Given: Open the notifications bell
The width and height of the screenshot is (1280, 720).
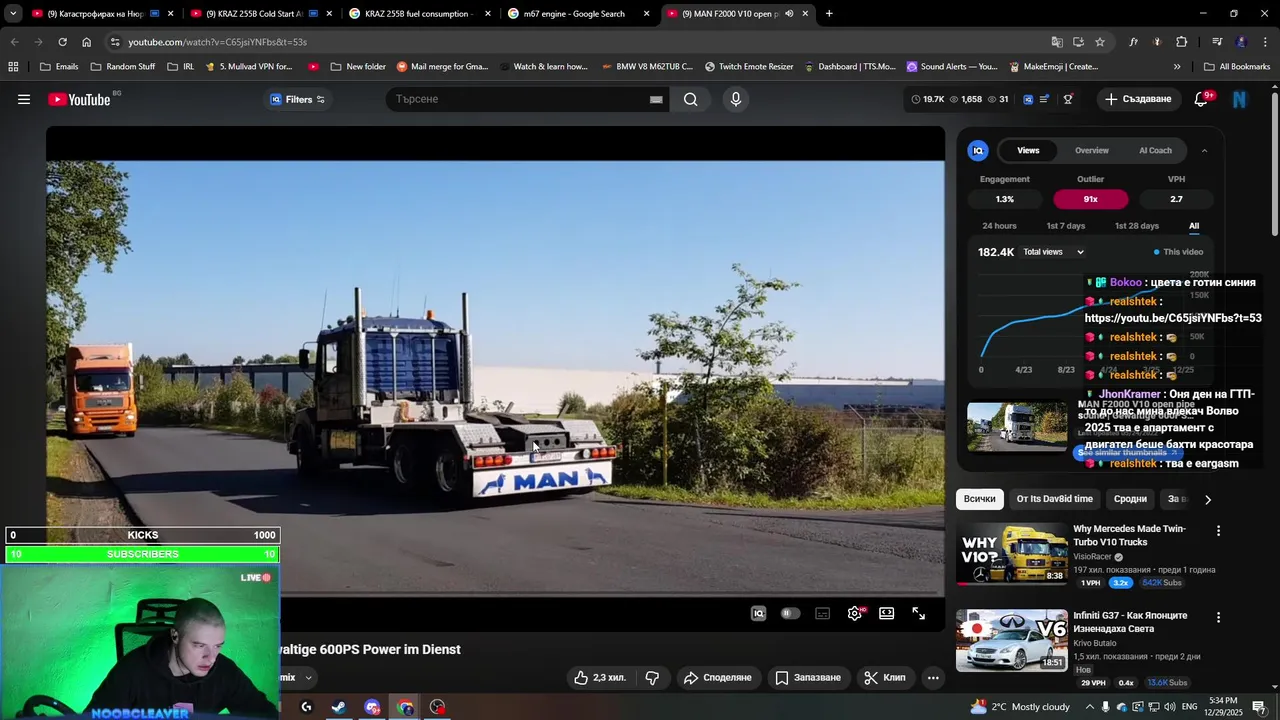Looking at the screenshot, I should 1201,99.
